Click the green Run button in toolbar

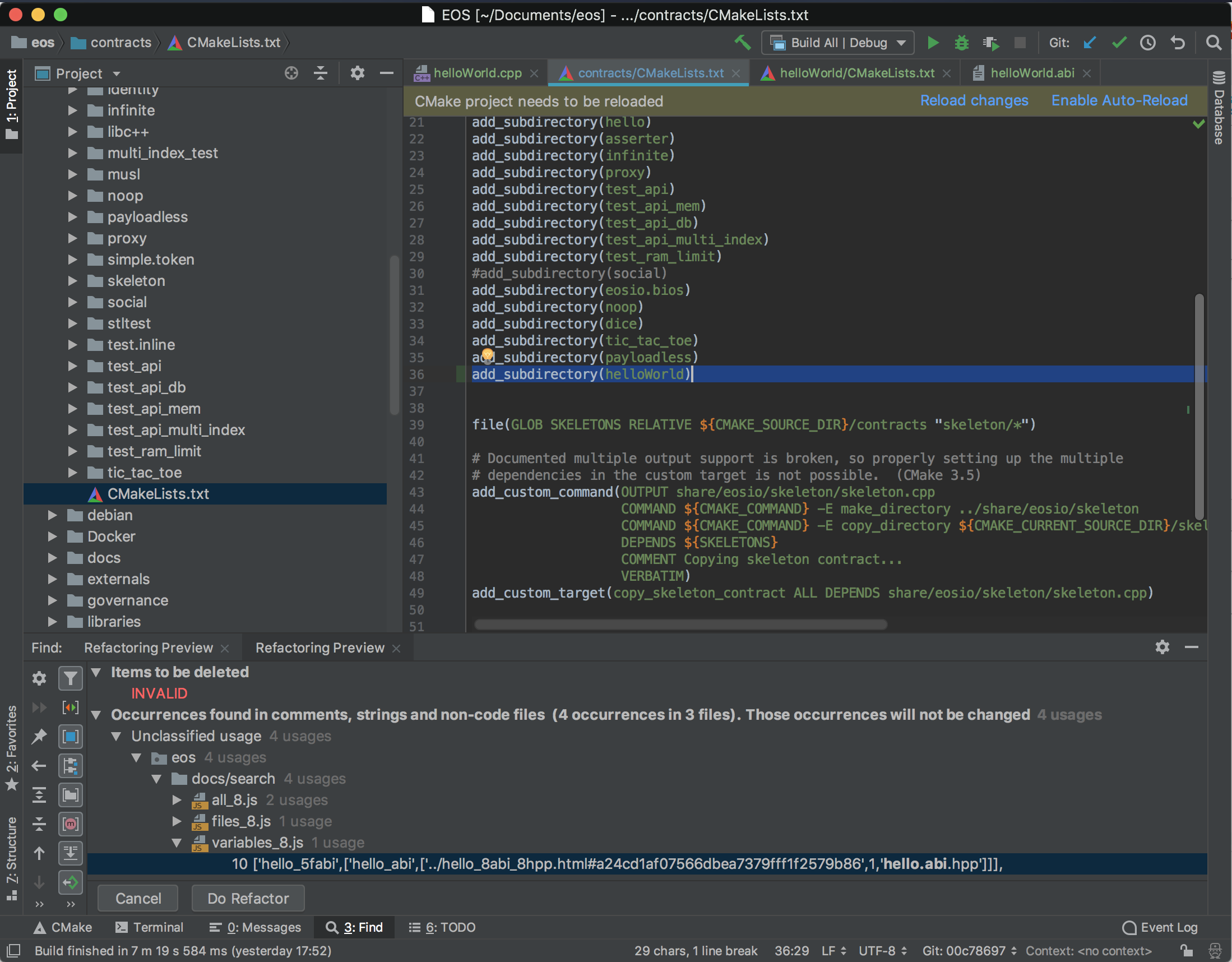(x=933, y=43)
